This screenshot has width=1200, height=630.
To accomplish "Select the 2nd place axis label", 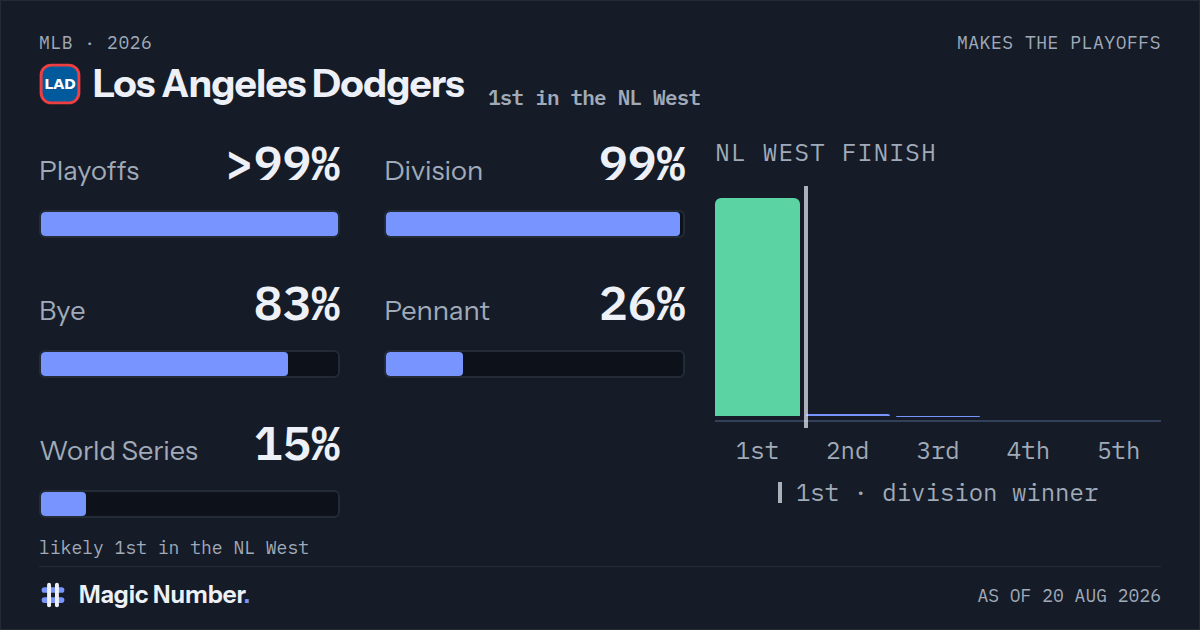I will click(x=847, y=451).
